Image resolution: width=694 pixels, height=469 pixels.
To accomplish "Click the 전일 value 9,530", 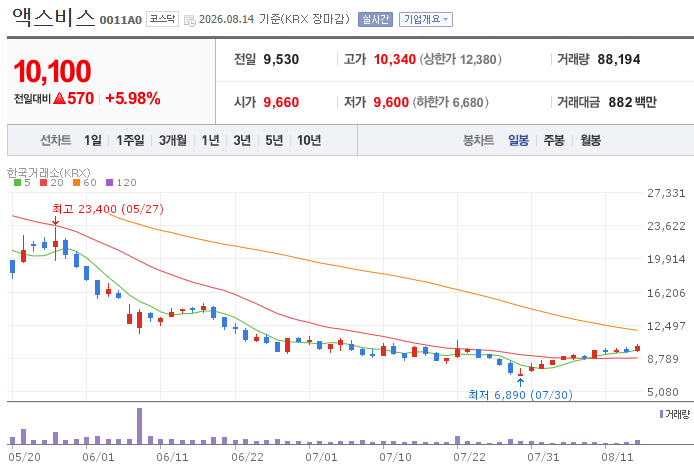I will [x=281, y=59].
